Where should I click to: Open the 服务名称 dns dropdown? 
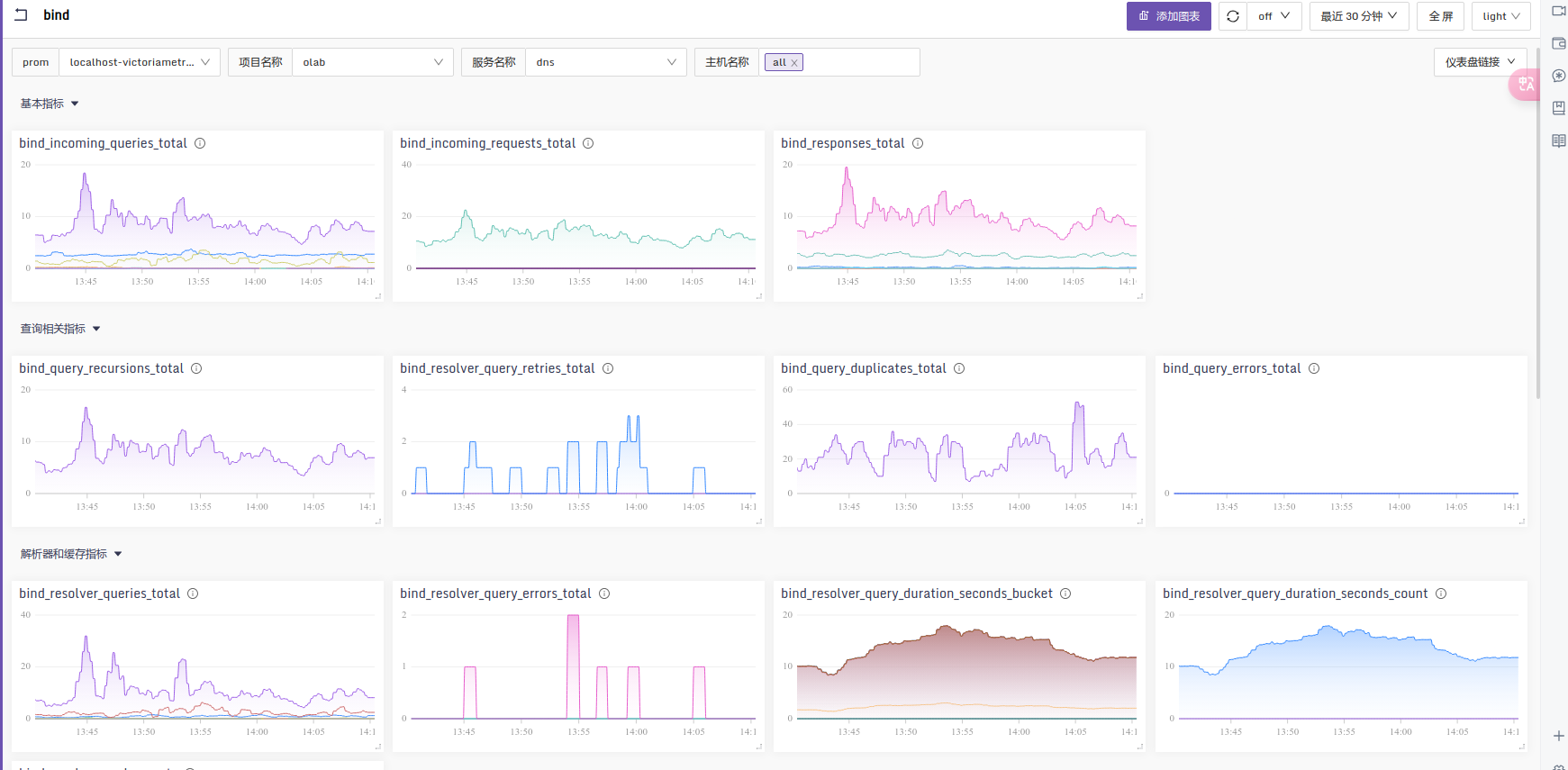coord(606,62)
